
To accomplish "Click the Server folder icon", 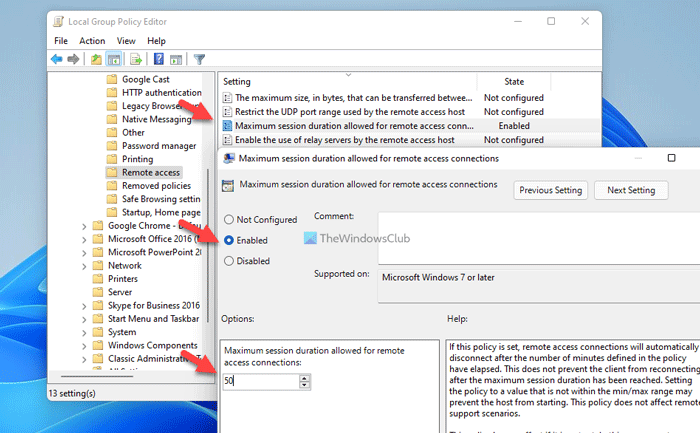I will (98, 292).
